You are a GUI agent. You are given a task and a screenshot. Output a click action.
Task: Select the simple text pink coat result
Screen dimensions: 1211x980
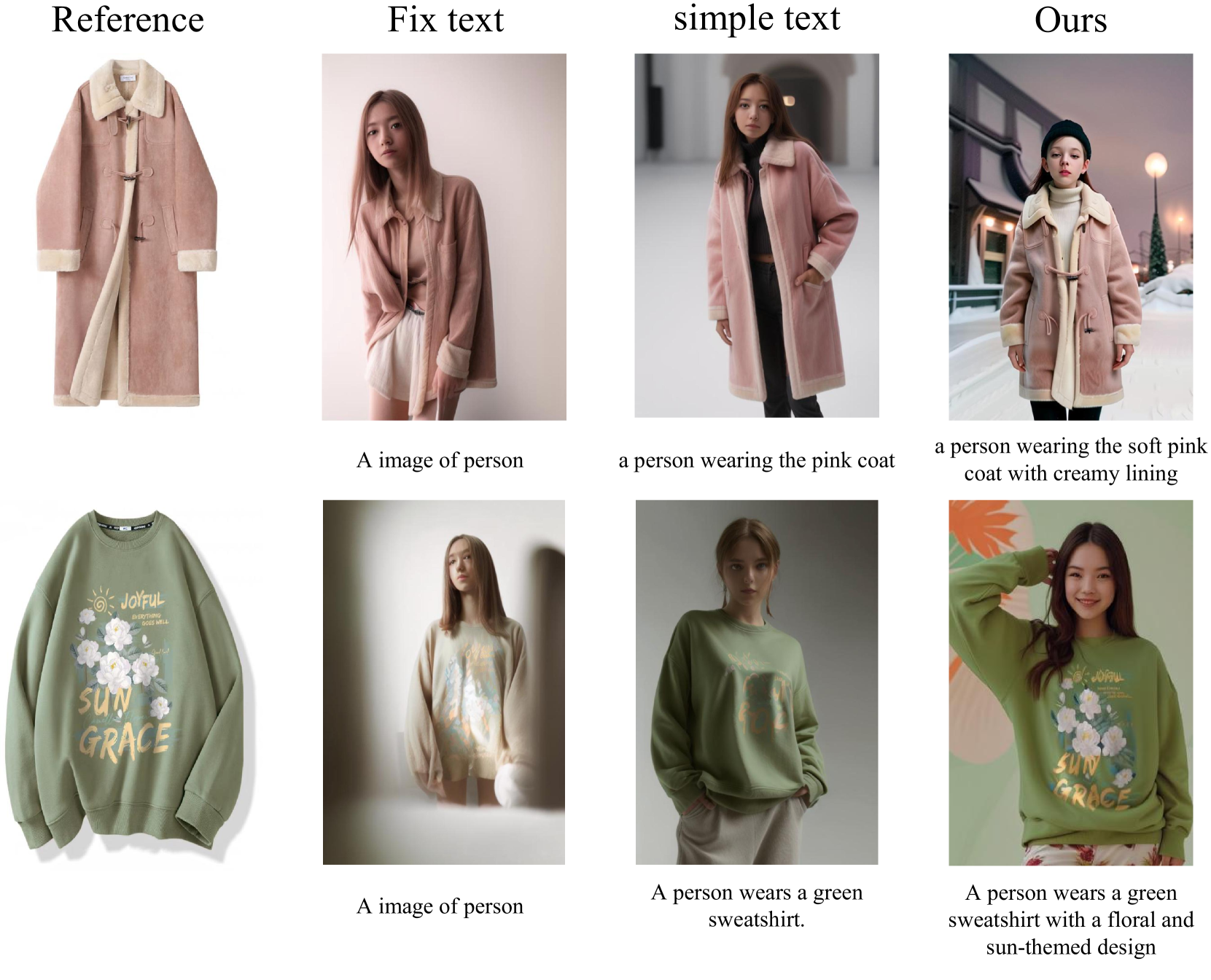757,235
